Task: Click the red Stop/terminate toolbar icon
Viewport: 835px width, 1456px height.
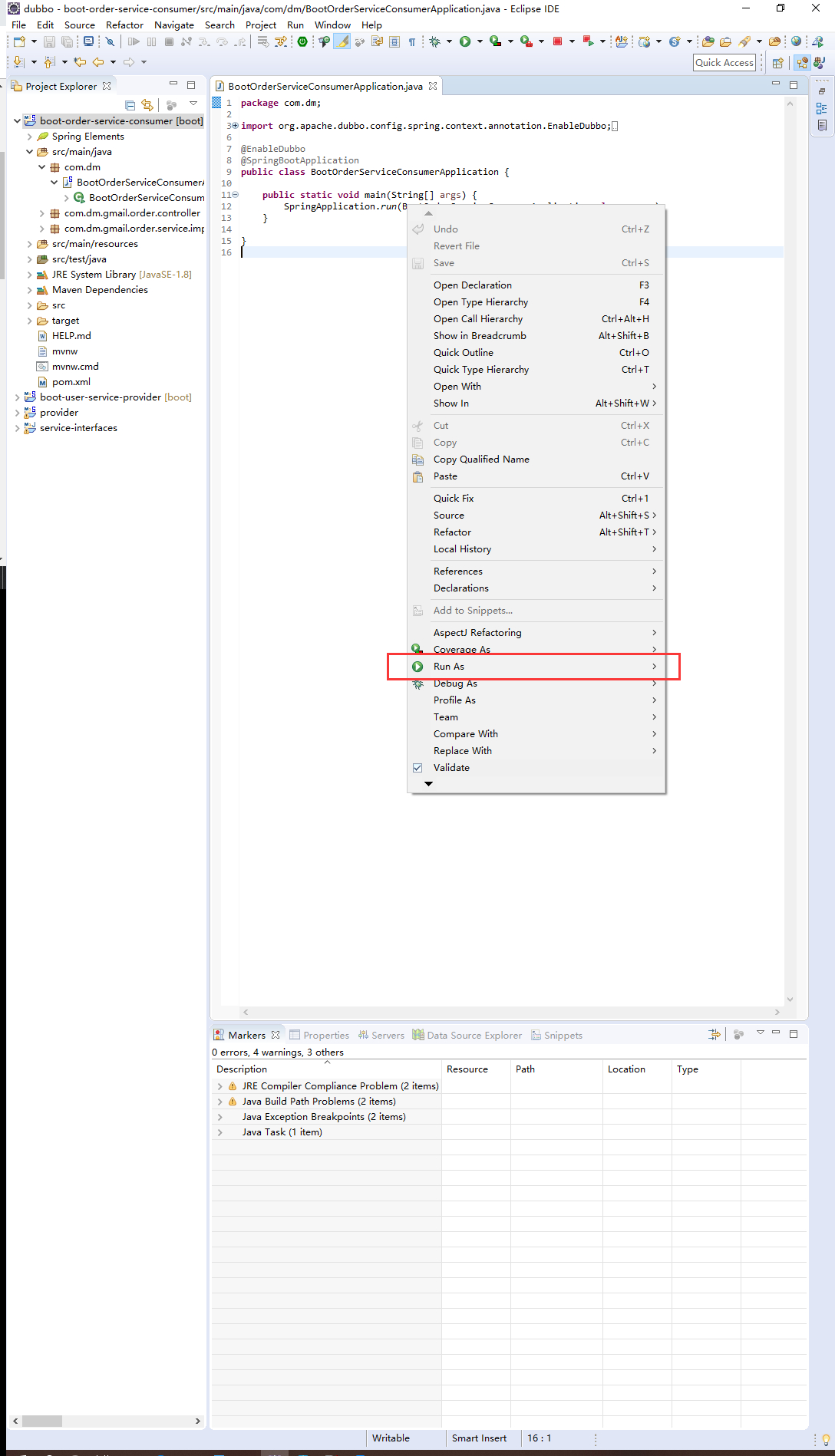Action: 557,41
